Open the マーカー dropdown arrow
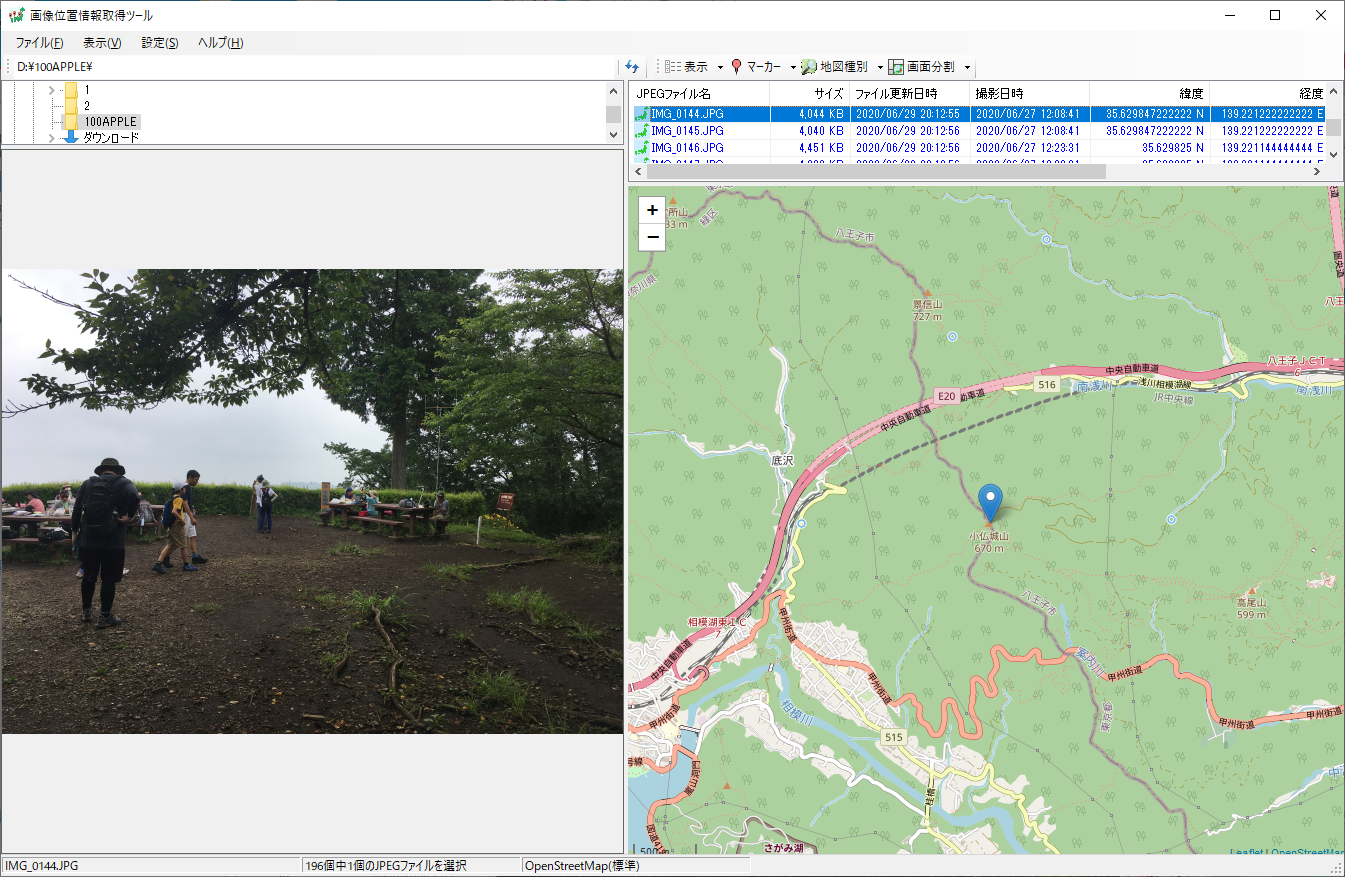 tap(793, 68)
